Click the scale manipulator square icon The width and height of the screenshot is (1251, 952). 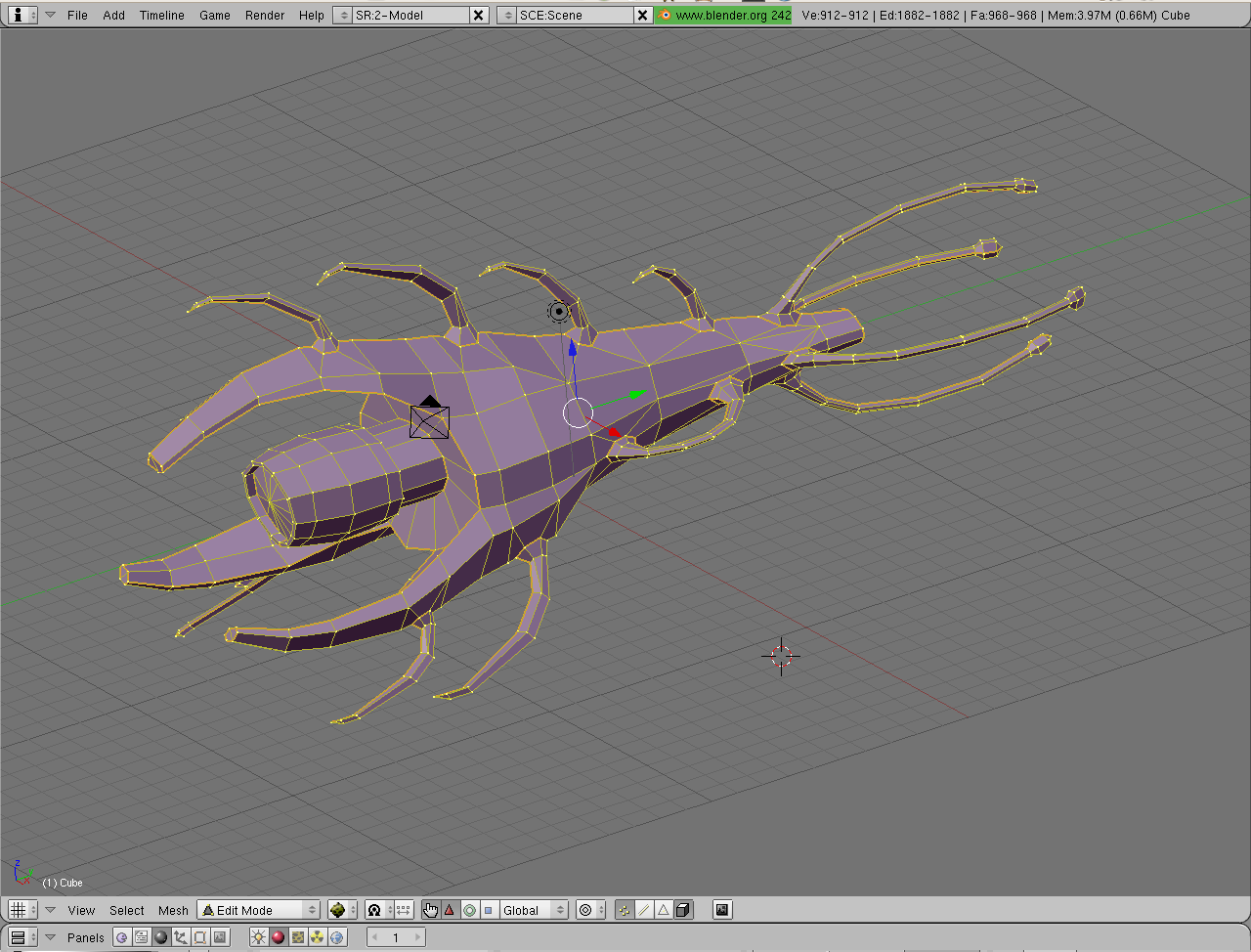point(489,910)
